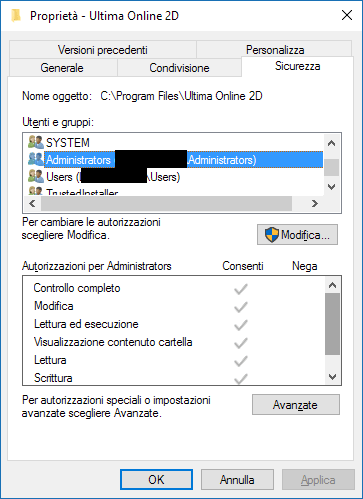This screenshot has width=363, height=499.
Task: Select the SYSTEM user group icon
Action: (36, 142)
